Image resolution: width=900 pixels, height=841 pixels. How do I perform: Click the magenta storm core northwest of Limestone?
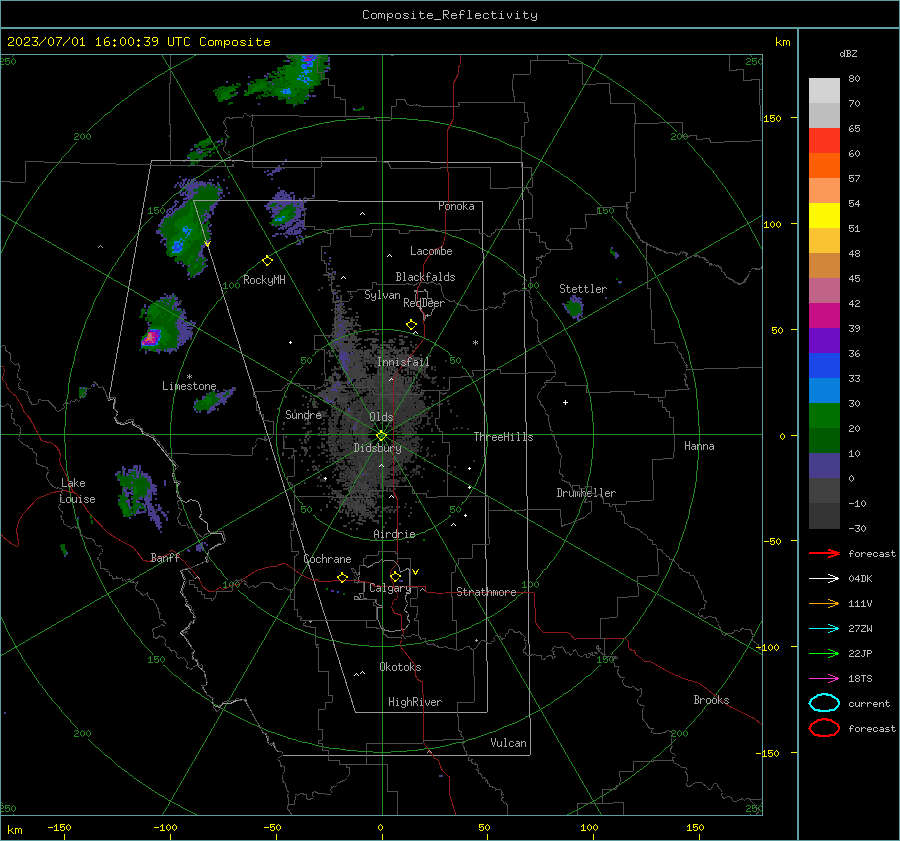click(x=151, y=337)
